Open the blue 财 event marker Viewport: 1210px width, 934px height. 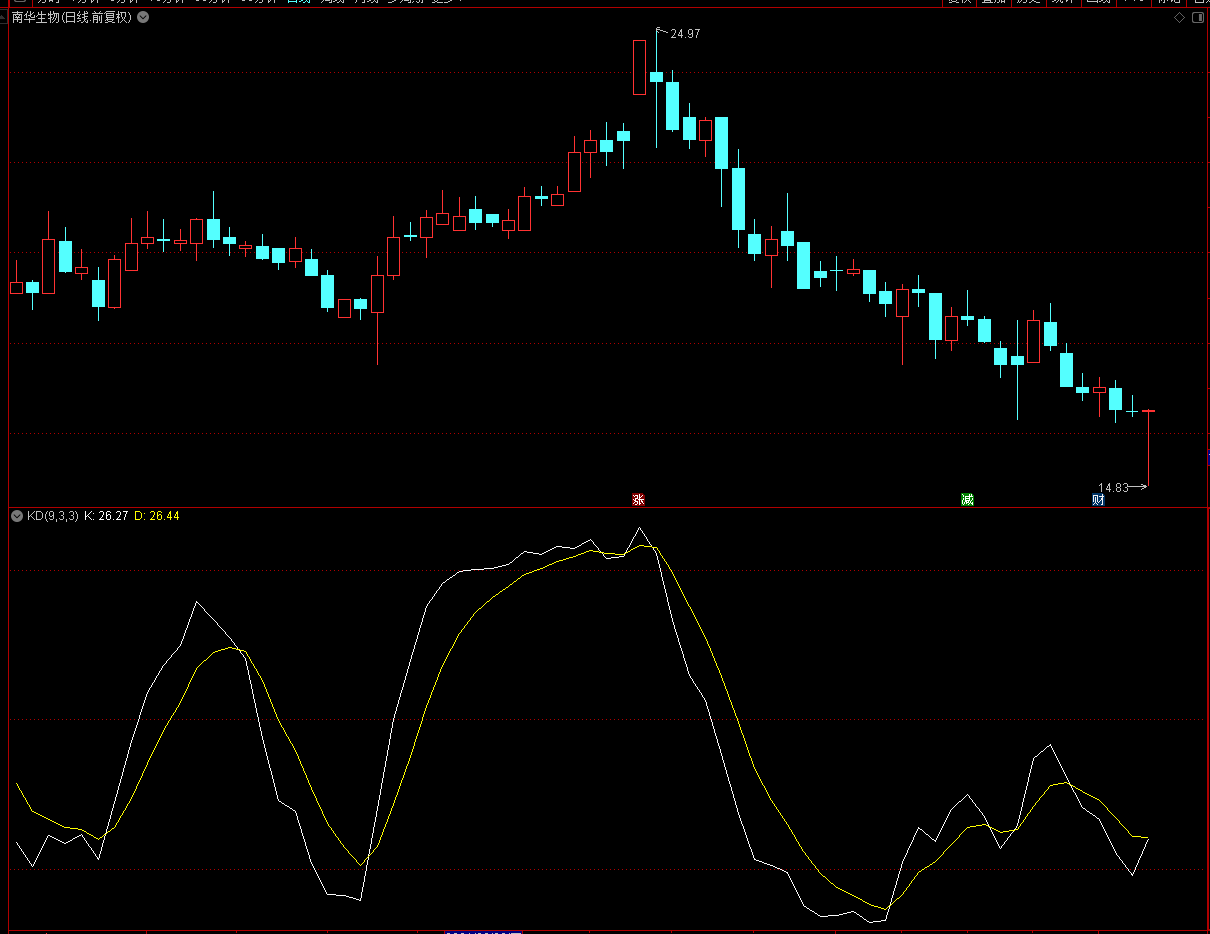click(x=1098, y=499)
